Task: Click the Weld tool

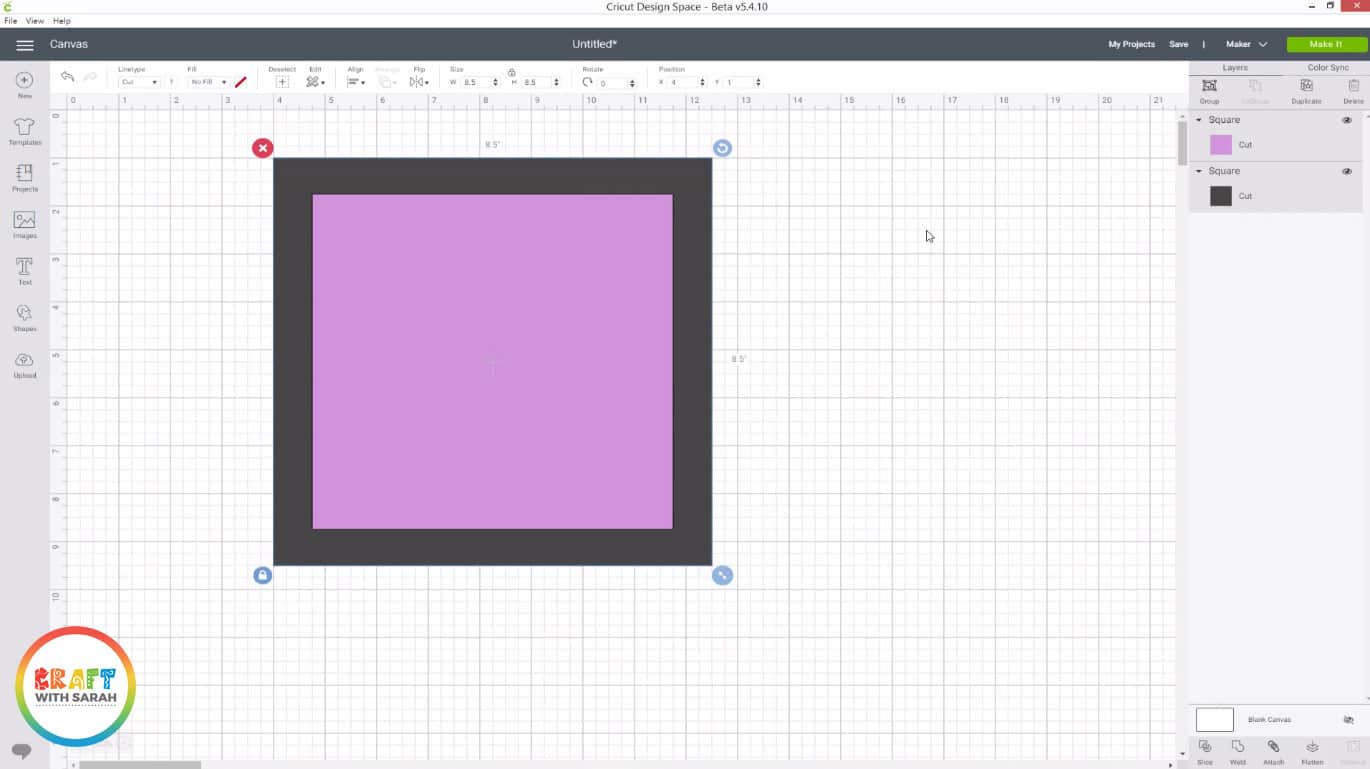Action: (x=1237, y=751)
